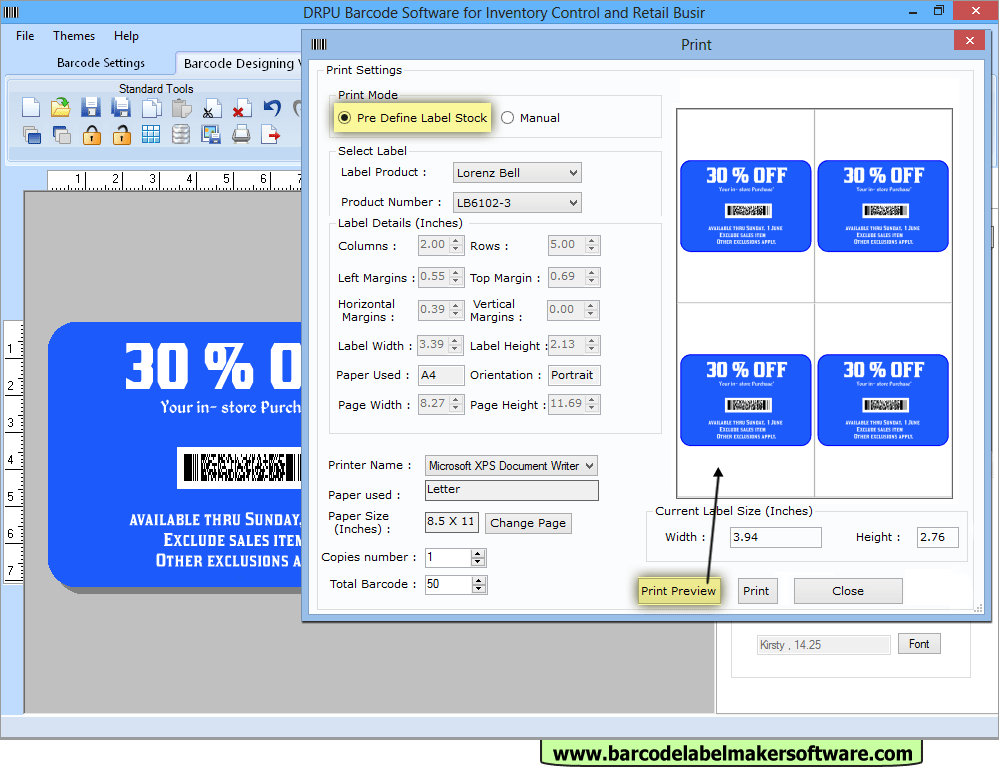
Task: Increase Copies number with the stepper
Action: coord(478,553)
